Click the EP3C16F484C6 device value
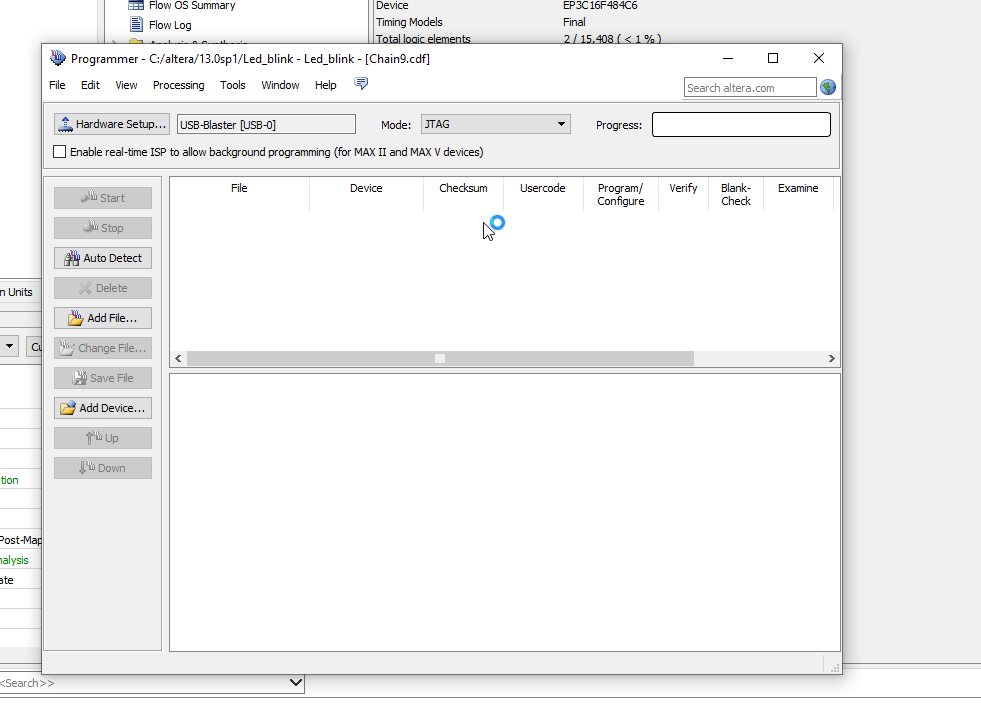Viewport: 981px width, 721px height. (x=600, y=6)
